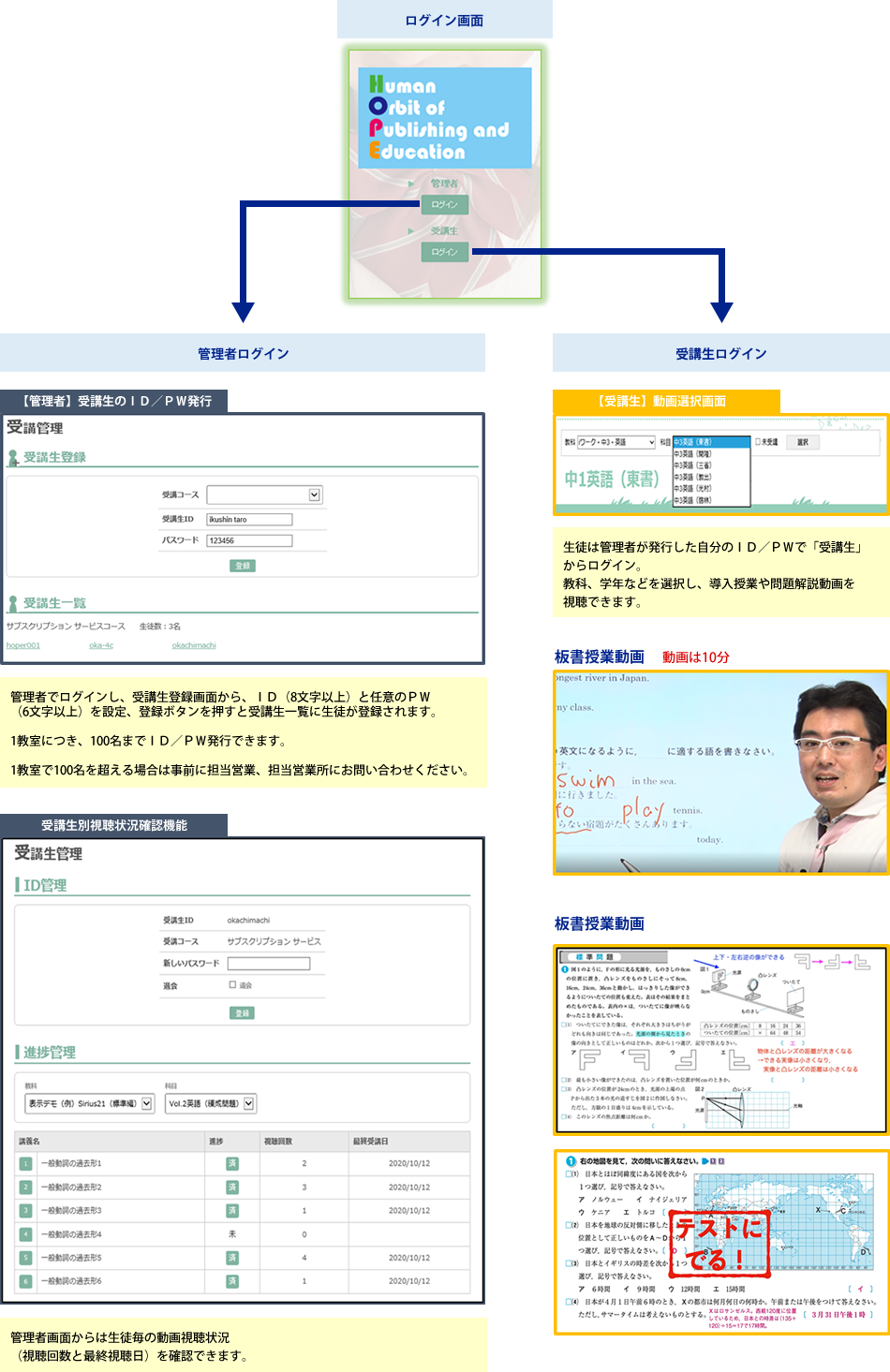Click the パスワード field showing 123456

click(249, 540)
